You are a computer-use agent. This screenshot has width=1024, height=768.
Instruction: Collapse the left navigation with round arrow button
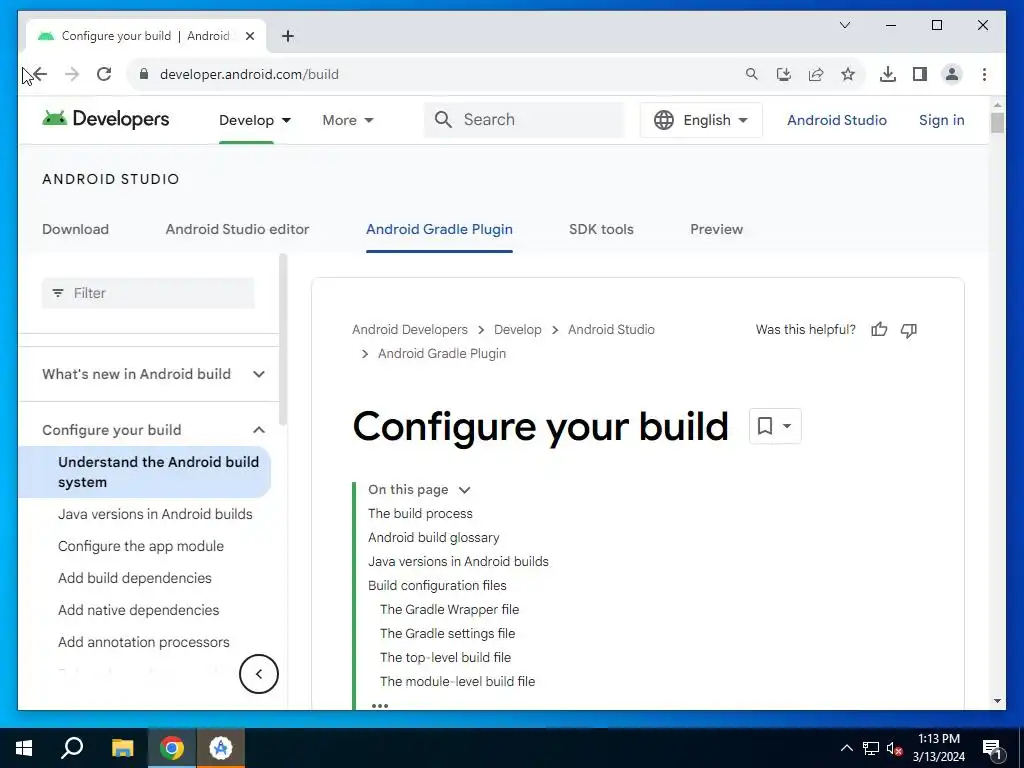pyautogui.click(x=259, y=674)
